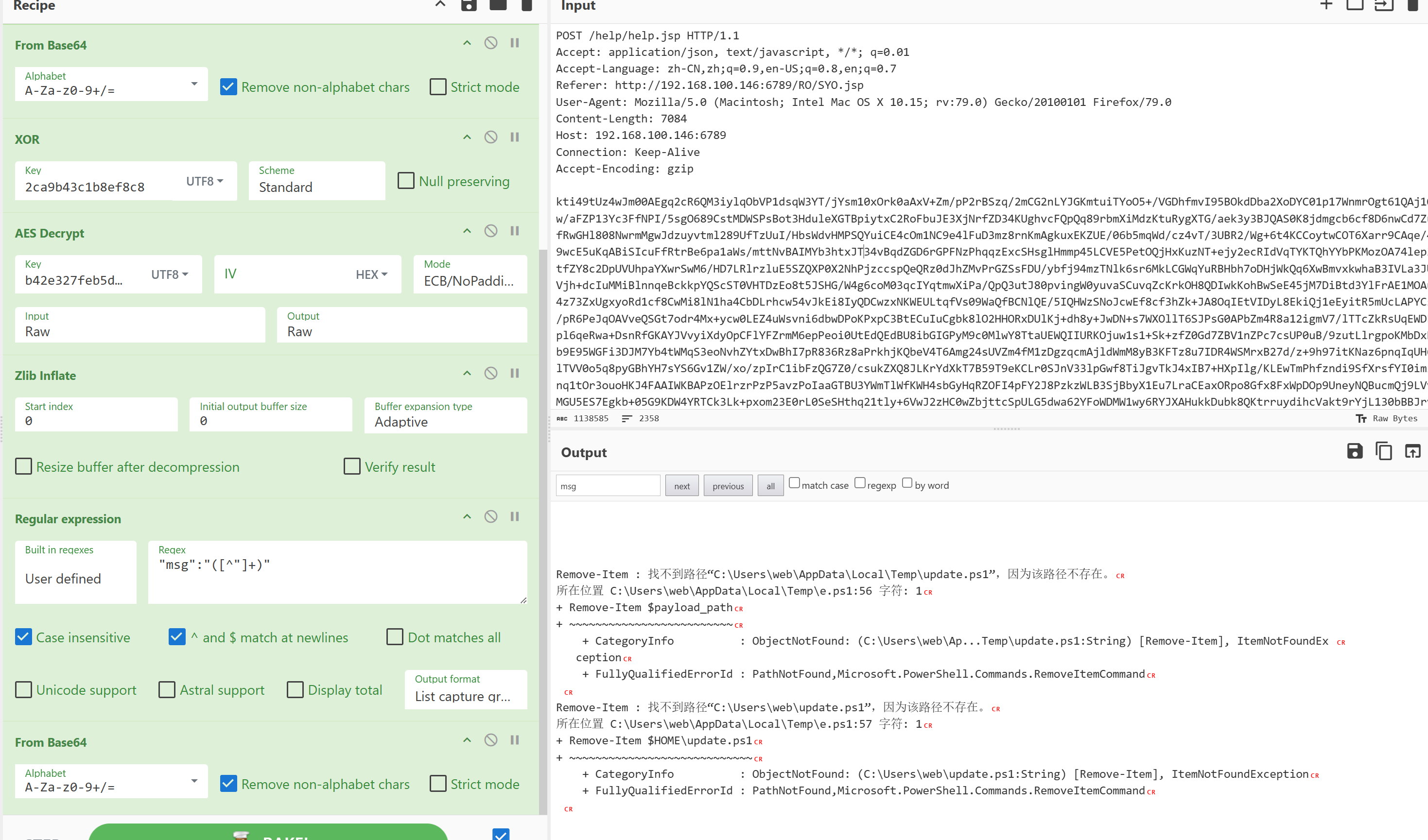
Task: Enable Verify result for Zlib Inflate
Action: pyautogui.click(x=352, y=467)
